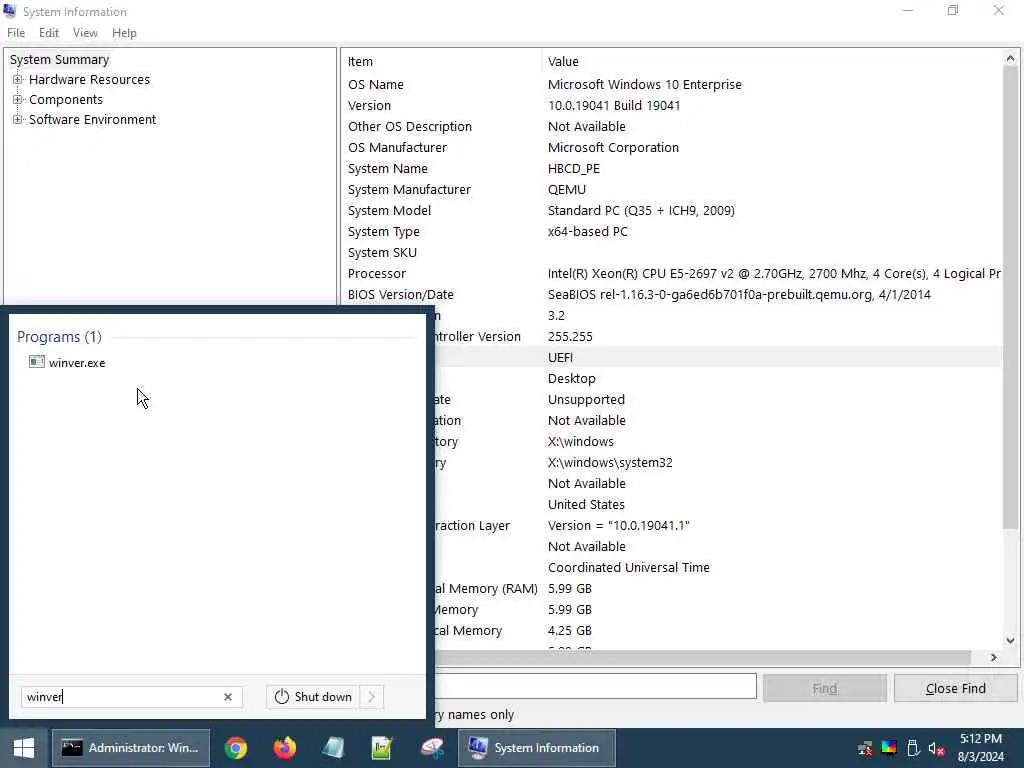Switch to Administrator command prompt in taskbar
The width and height of the screenshot is (1024, 768).
(131, 748)
